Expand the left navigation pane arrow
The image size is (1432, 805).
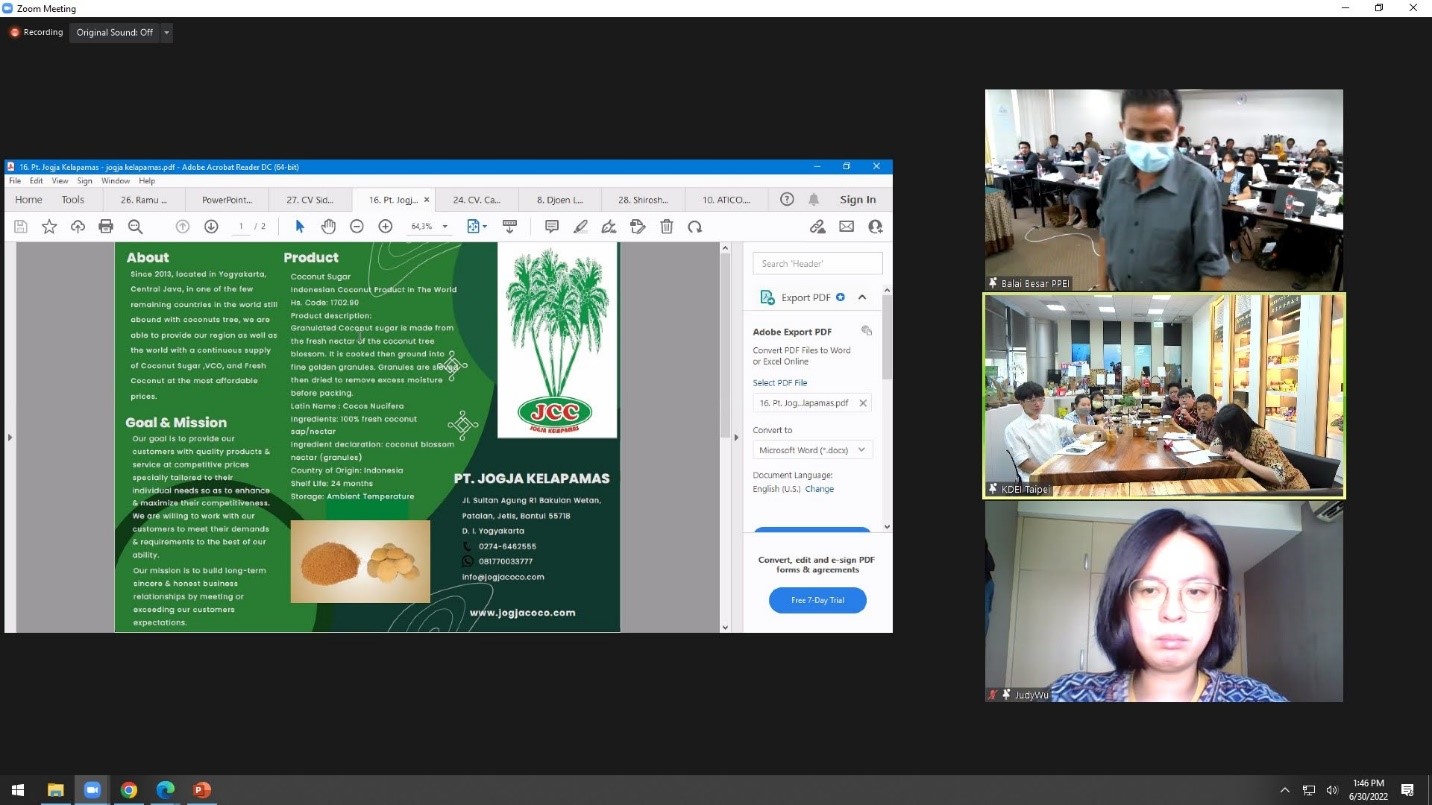(x=10, y=437)
